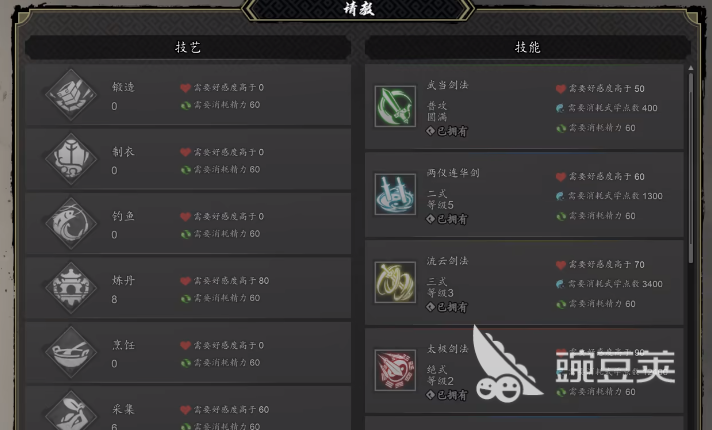The image size is (712, 430).
Task: Click the 武当剑法 green sword skill icon
Action: tap(395, 107)
